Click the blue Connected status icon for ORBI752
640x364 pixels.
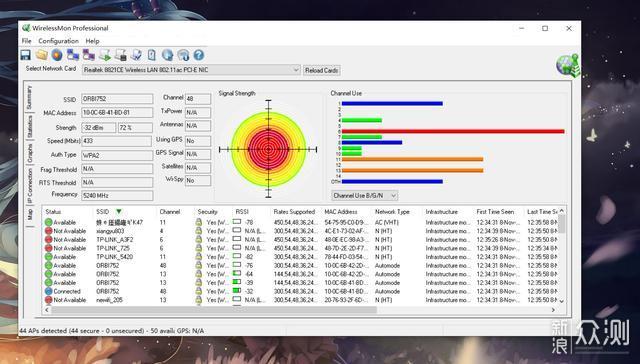pos(48,291)
